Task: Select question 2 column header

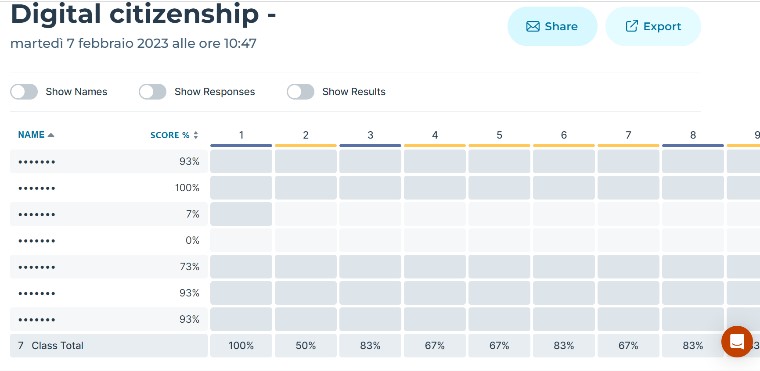Action: 305,136
